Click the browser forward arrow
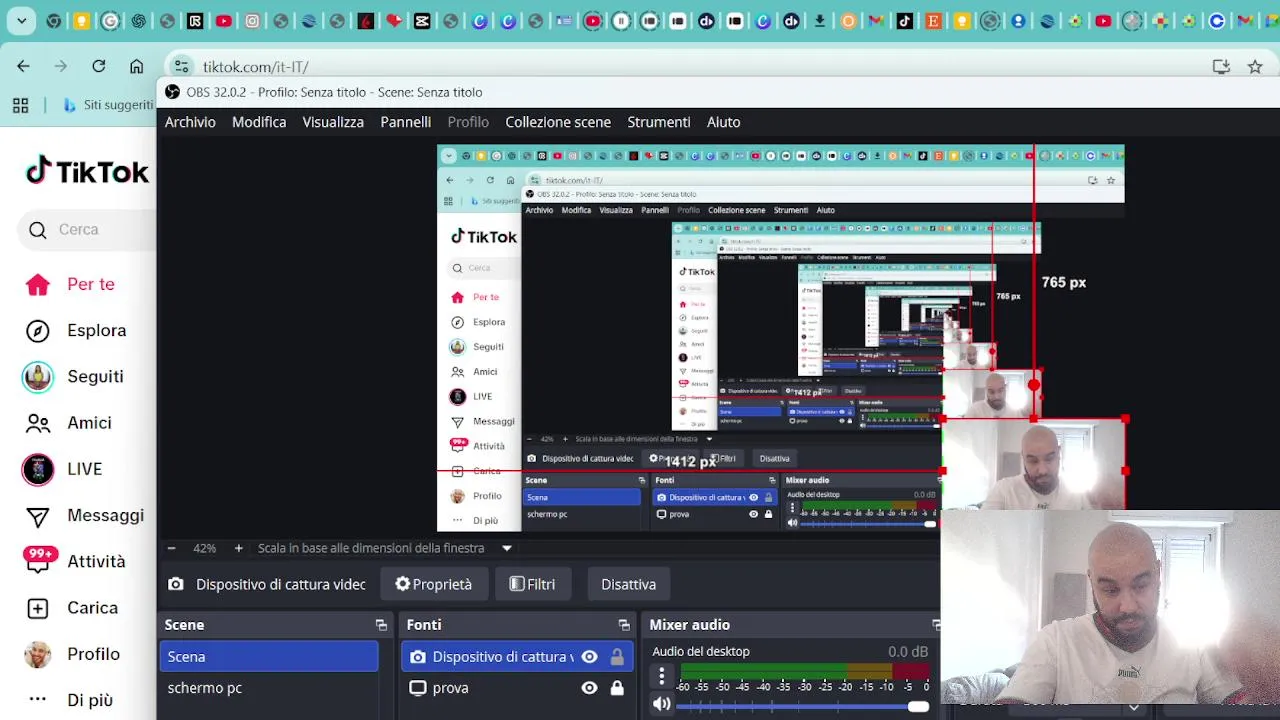The image size is (1280, 720). point(61,66)
